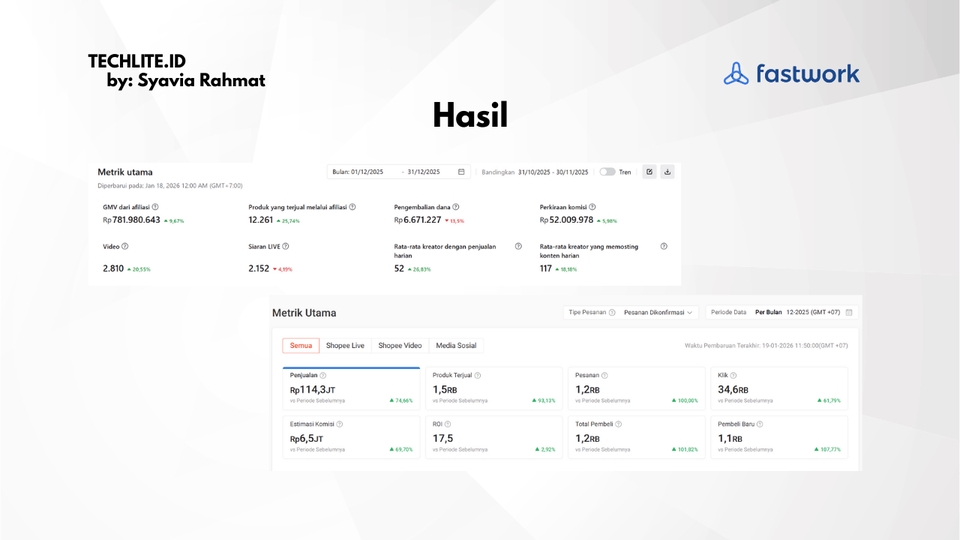Click the download icon in Metrik utama
The width and height of the screenshot is (960, 540).
(x=667, y=172)
